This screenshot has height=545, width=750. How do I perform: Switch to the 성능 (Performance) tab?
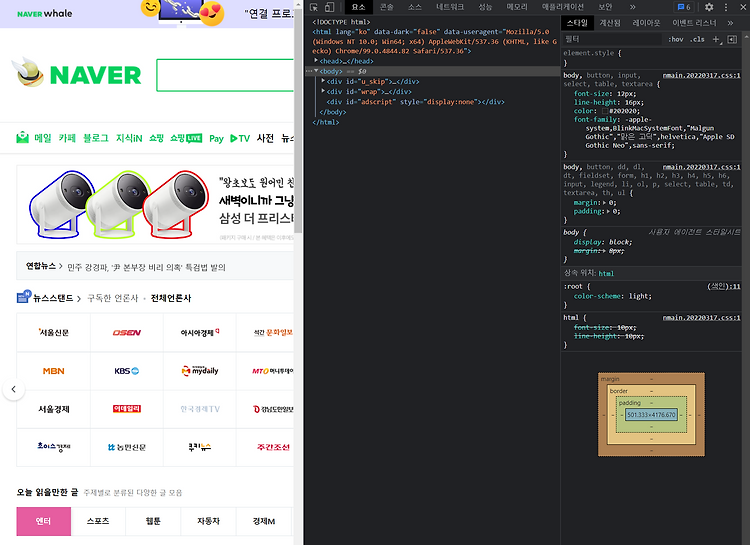point(485,7)
